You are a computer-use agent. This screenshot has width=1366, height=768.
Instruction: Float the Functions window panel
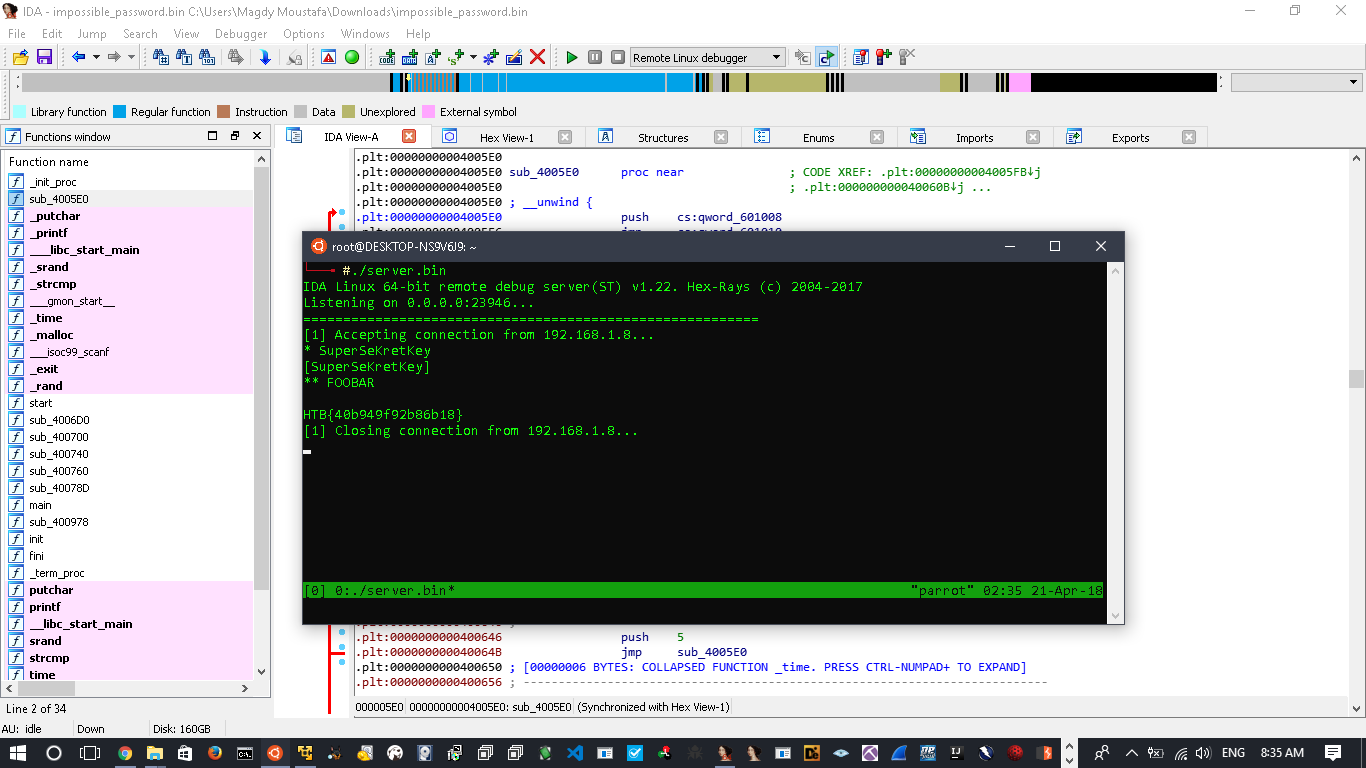coord(234,136)
